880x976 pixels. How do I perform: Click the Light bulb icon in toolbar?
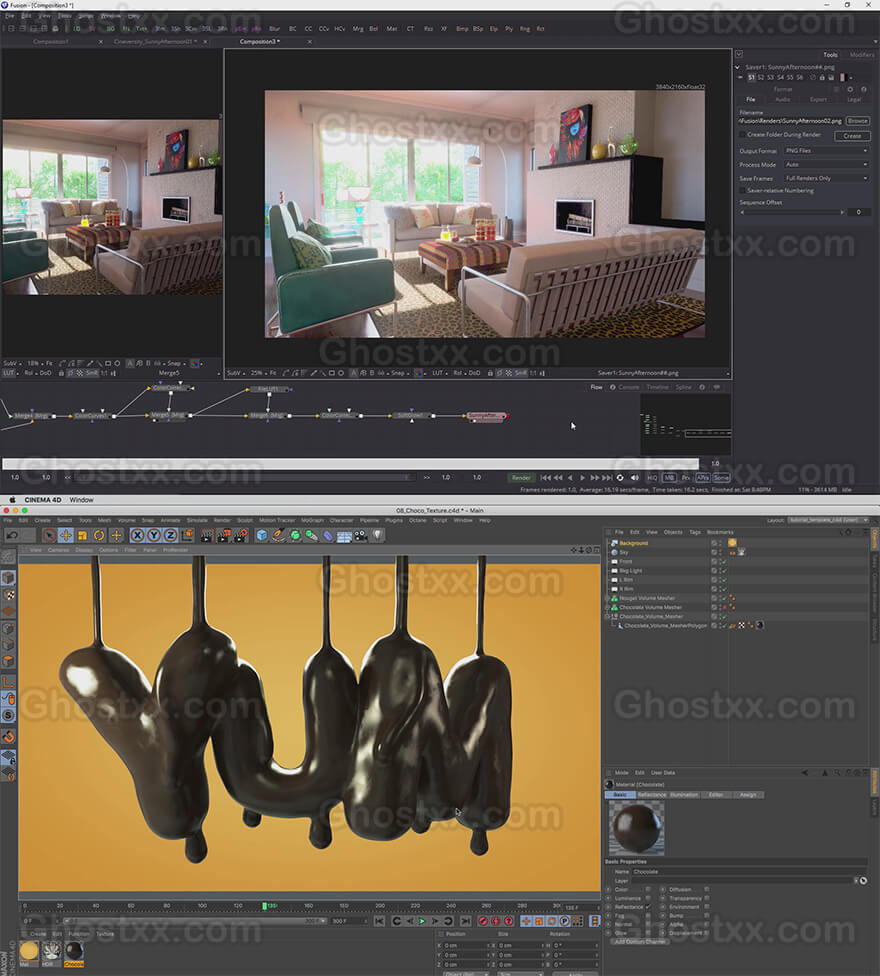point(377,535)
